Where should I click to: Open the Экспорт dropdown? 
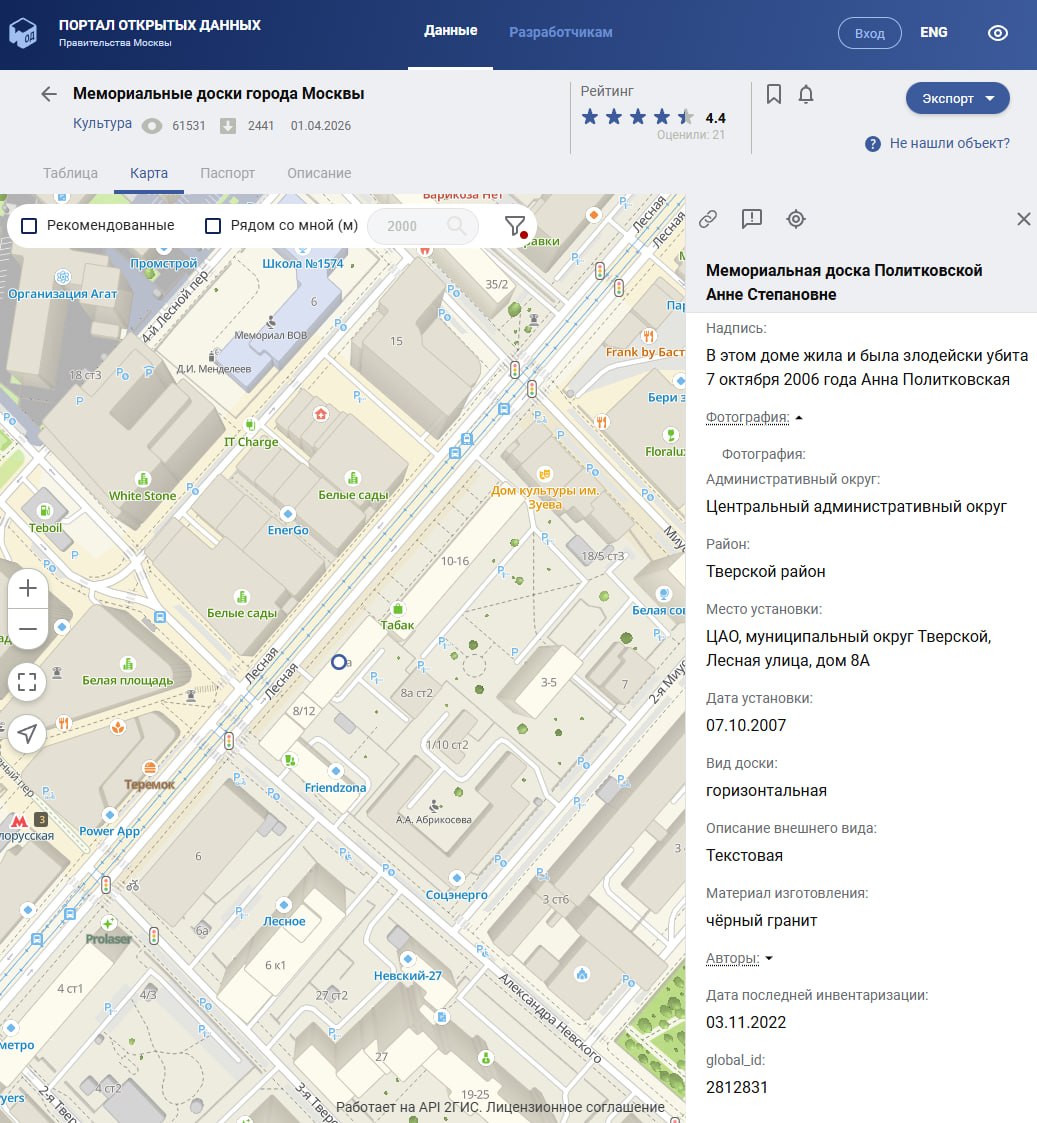[x=958, y=99]
